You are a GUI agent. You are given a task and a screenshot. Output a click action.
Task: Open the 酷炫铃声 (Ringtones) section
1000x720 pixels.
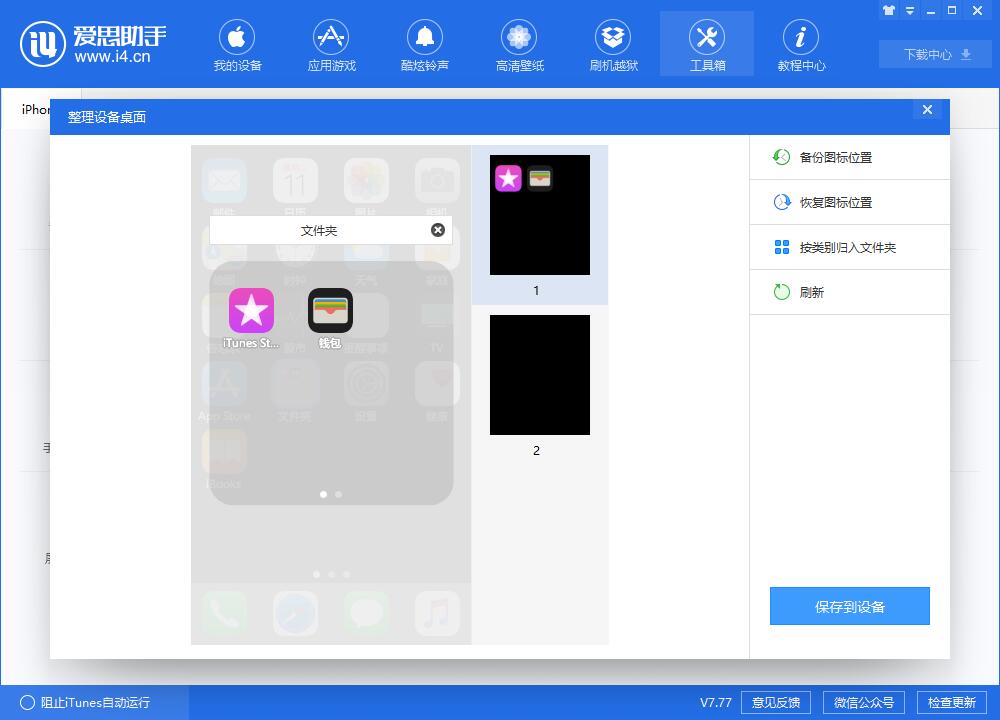[425, 42]
